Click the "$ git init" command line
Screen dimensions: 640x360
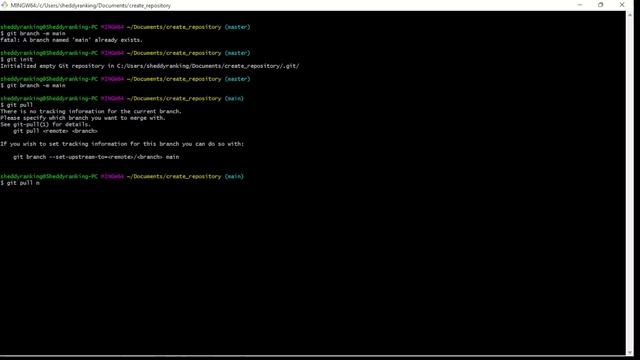coord(16,59)
